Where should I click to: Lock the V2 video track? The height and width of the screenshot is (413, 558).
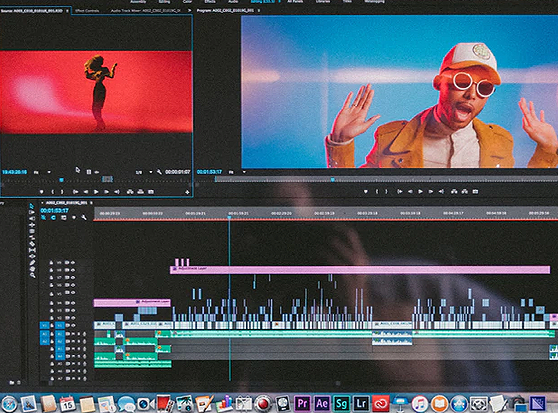[52, 318]
